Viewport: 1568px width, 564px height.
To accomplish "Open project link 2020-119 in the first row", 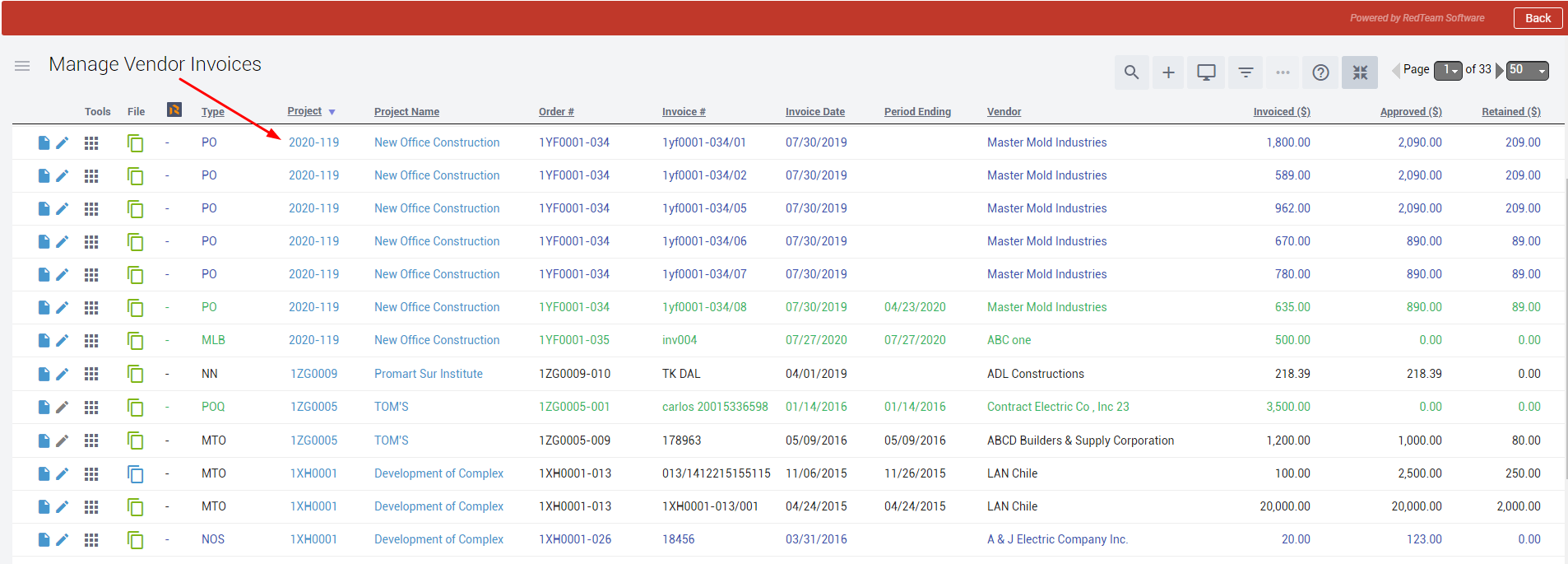I will tap(313, 142).
